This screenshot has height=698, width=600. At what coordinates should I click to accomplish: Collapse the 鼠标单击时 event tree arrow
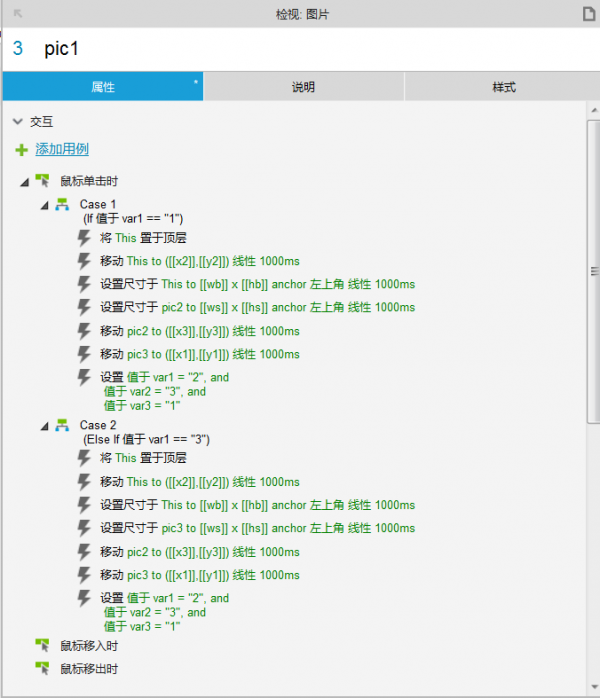pos(24,182)
